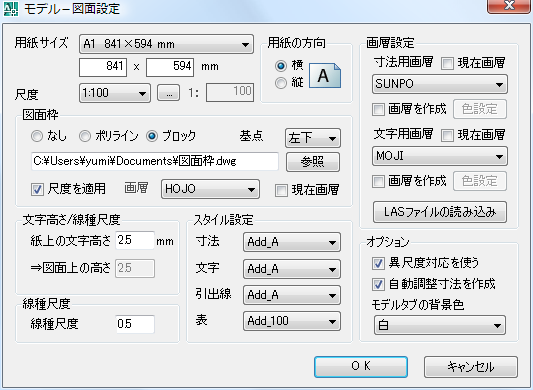Open the SUNPO layer dropdown
This screenshot has height=390, width=533.
440,84
